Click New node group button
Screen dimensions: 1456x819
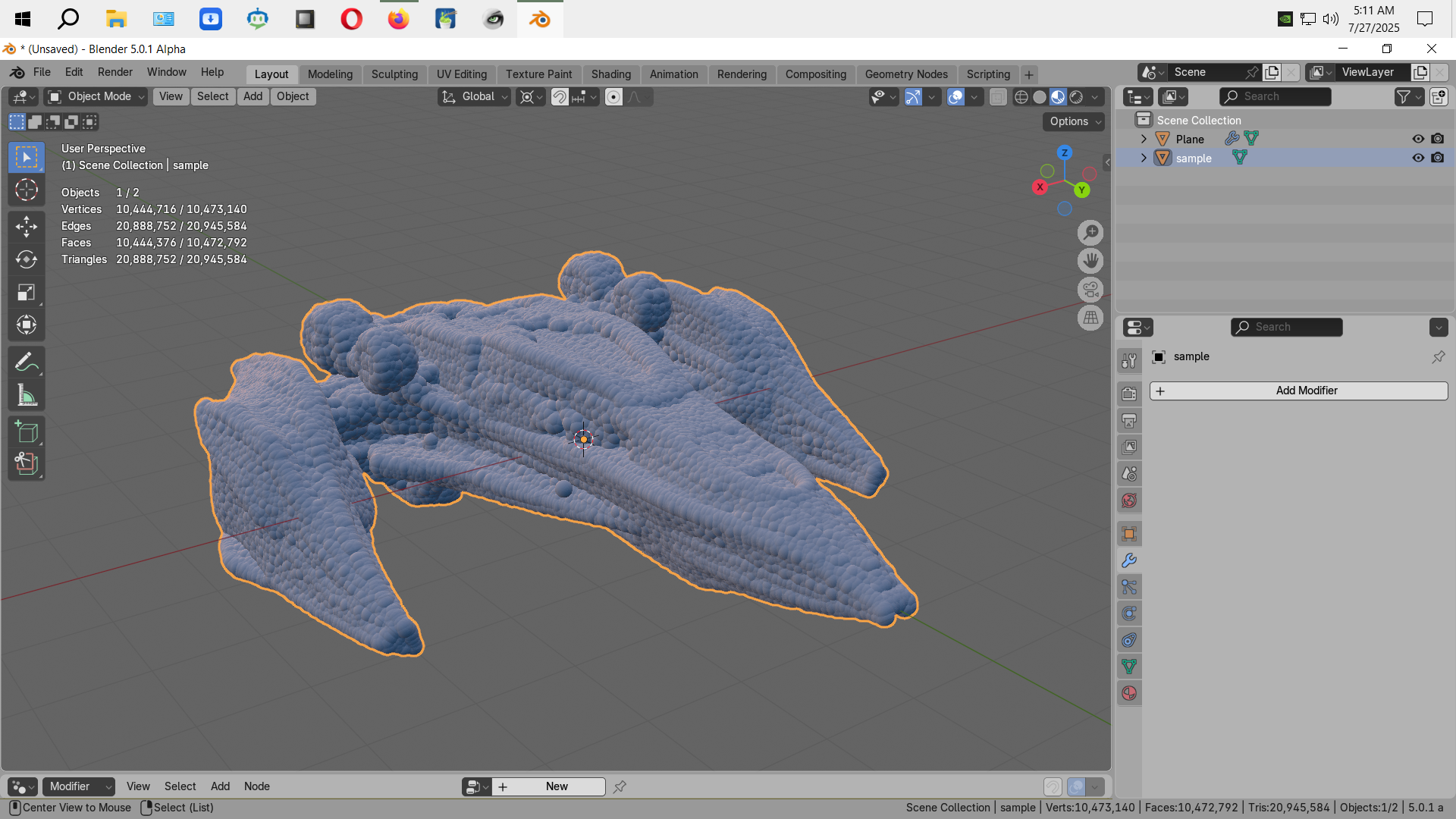[x=556, y=786]
